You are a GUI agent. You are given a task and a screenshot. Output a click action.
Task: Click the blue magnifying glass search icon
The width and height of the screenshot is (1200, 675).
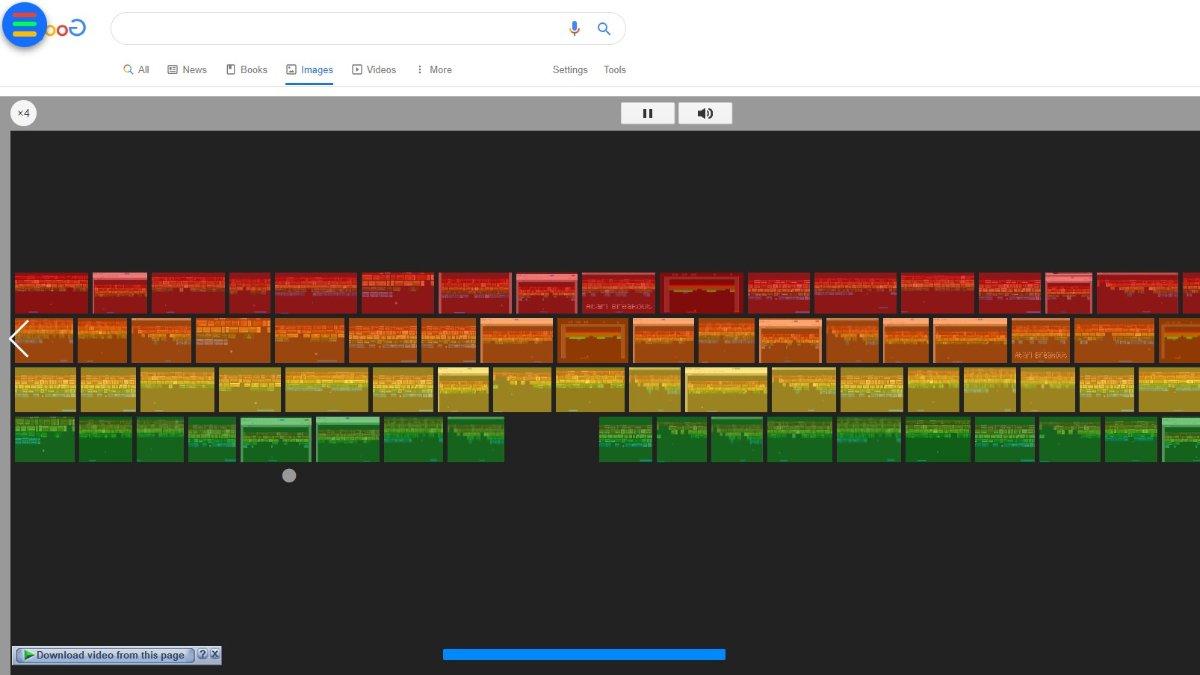click(x=604, y=29)
